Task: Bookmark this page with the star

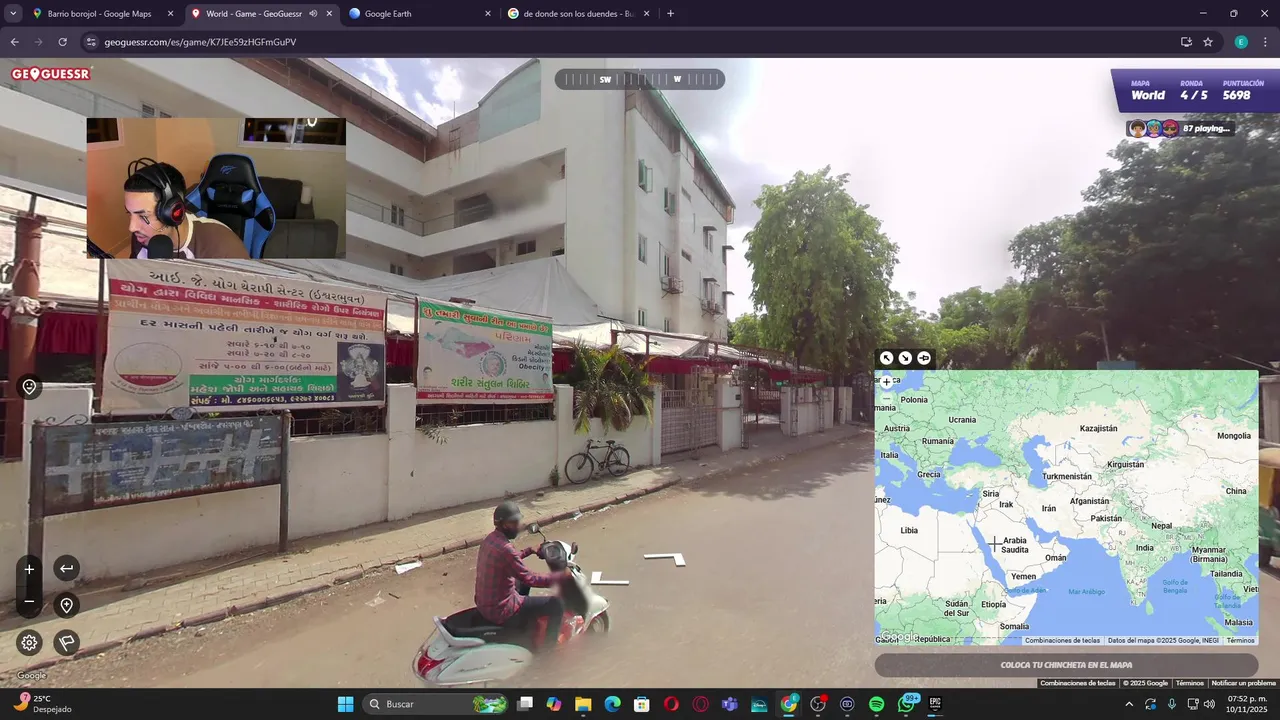Action: [1208, 42]
